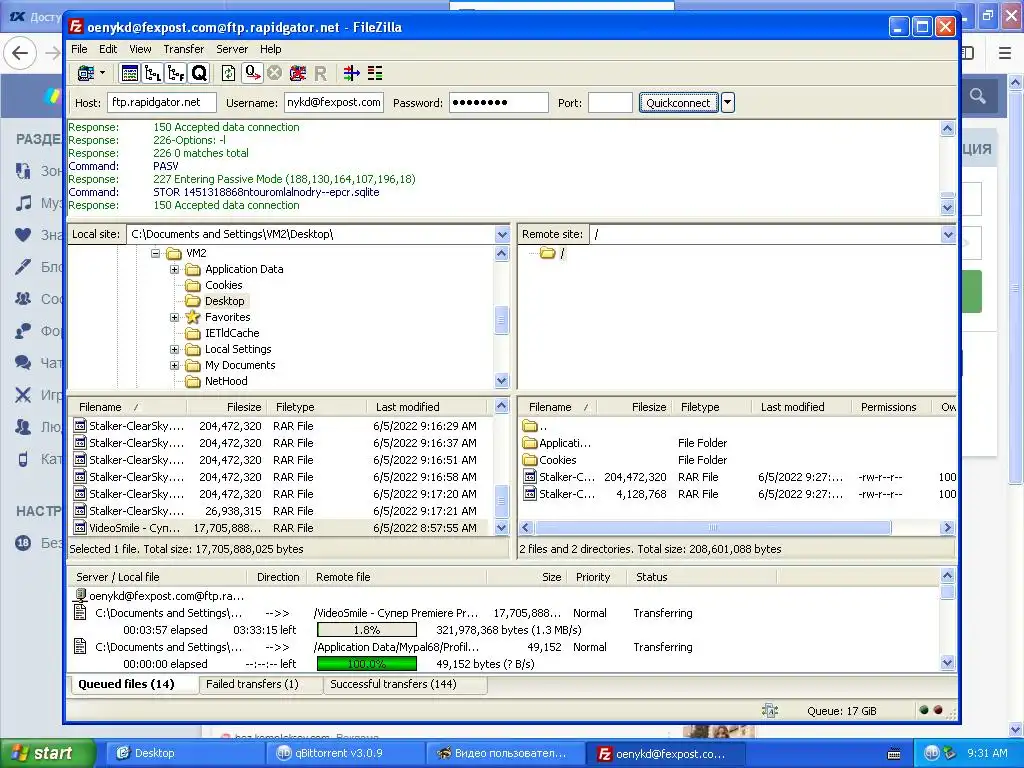Open directory listing filters icon

[352, 73]
